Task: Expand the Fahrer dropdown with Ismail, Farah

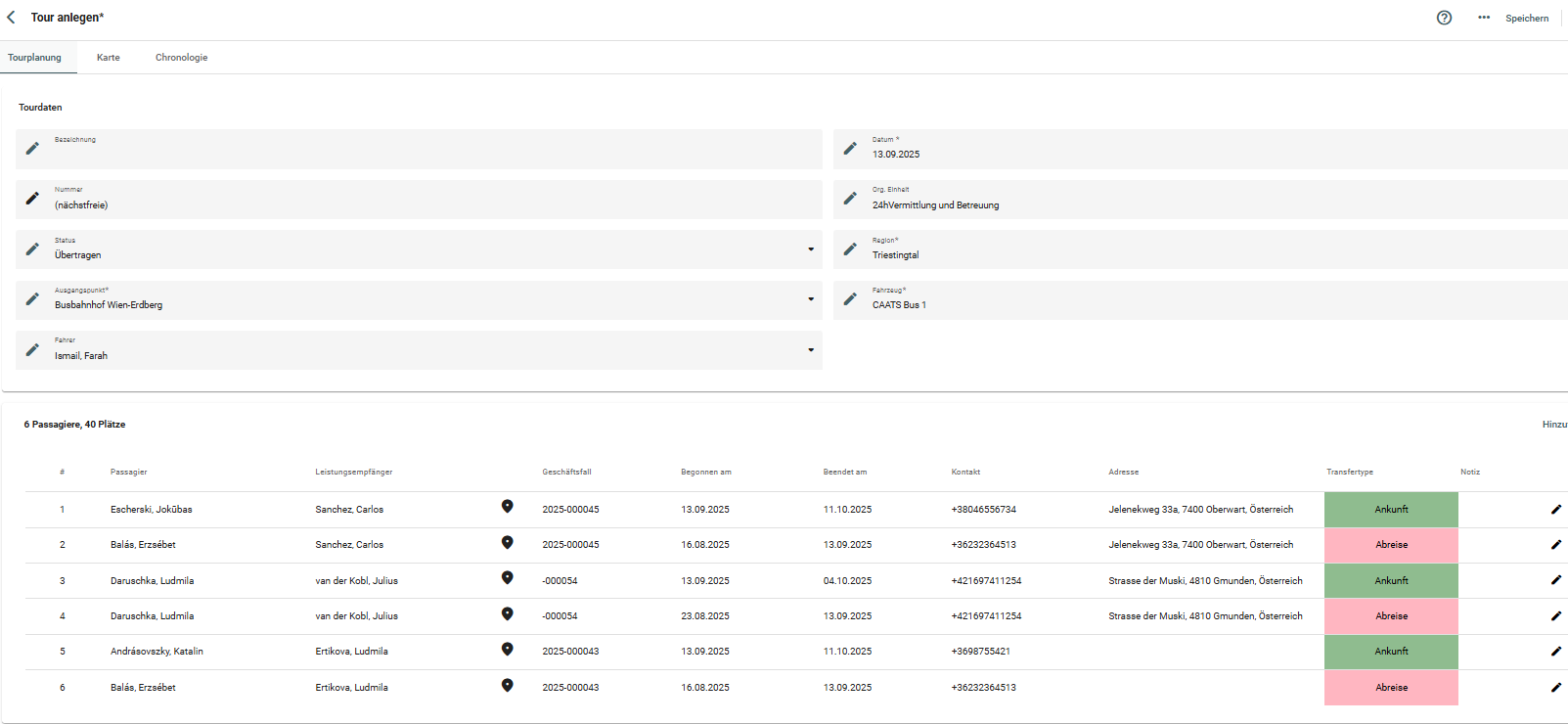Action: 810,350
